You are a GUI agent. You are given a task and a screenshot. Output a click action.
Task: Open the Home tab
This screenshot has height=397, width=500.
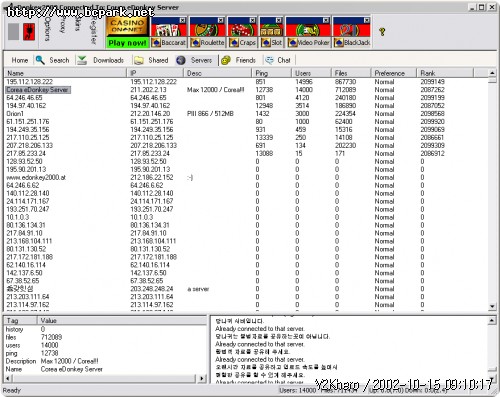(20, 60)
